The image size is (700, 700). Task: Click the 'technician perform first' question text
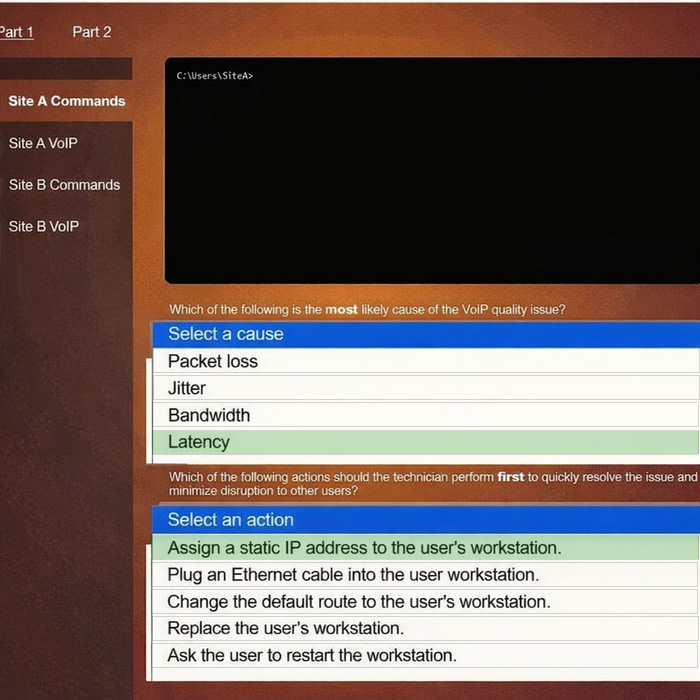430,484
